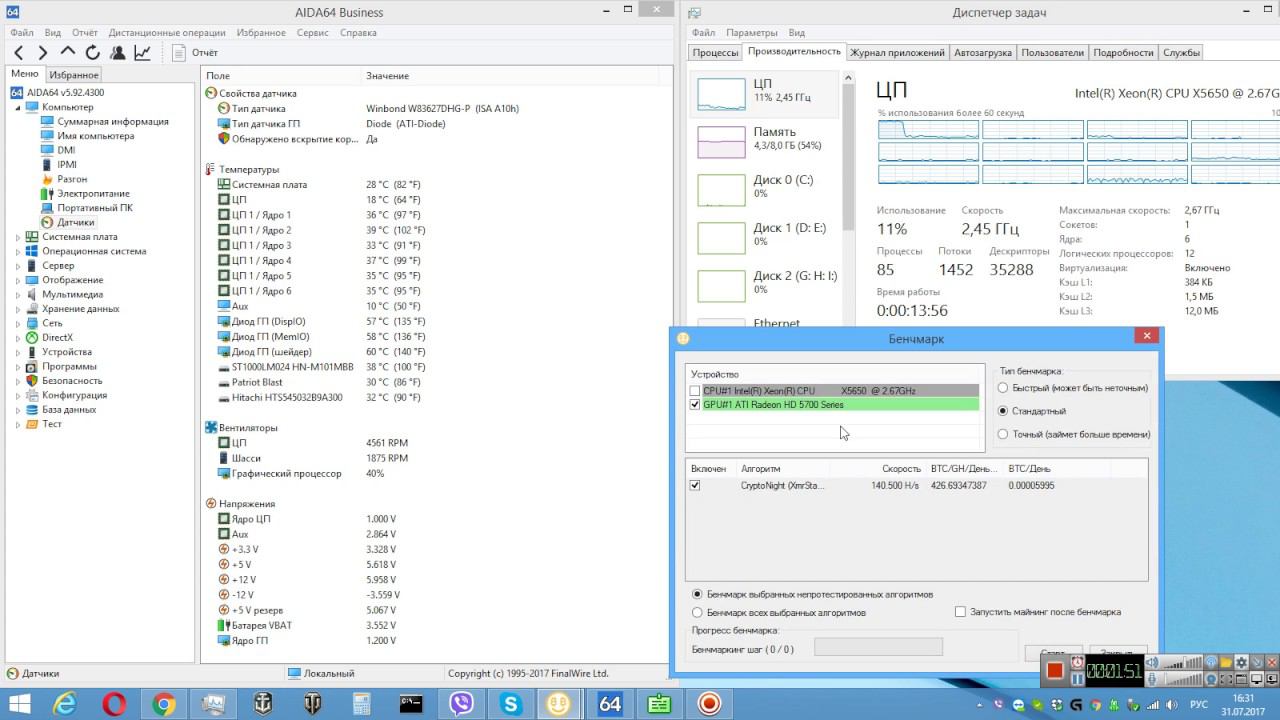
Task: Go up one level in AIDA64 toolbar
Action: 68,52
